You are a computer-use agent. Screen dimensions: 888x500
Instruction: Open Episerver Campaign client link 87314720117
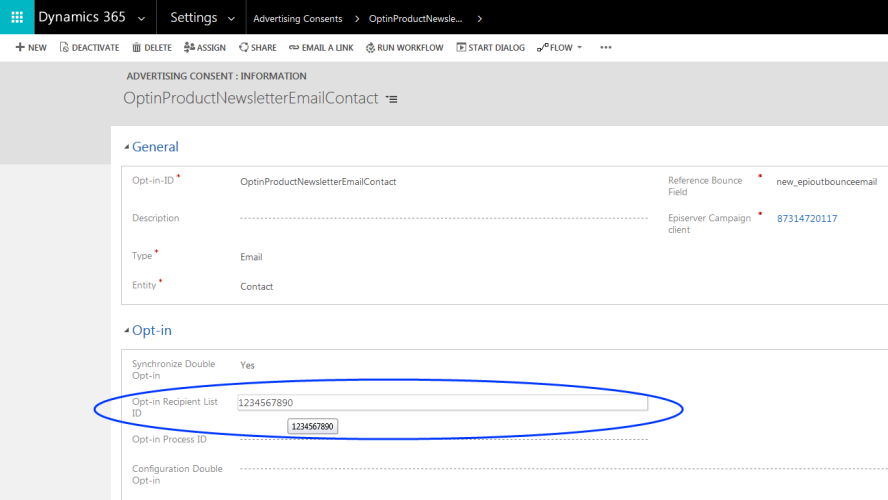click(807, 218)
